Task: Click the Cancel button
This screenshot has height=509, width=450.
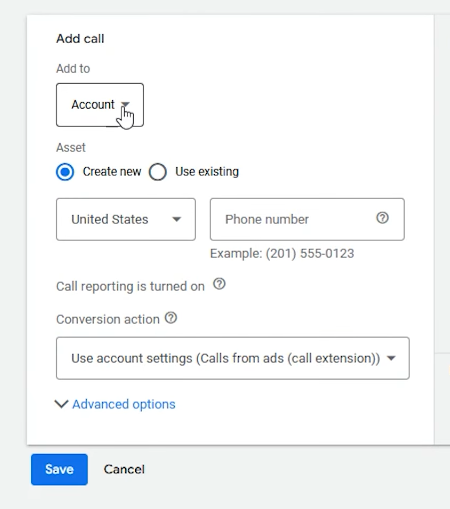Action: (x=124, y=469)
